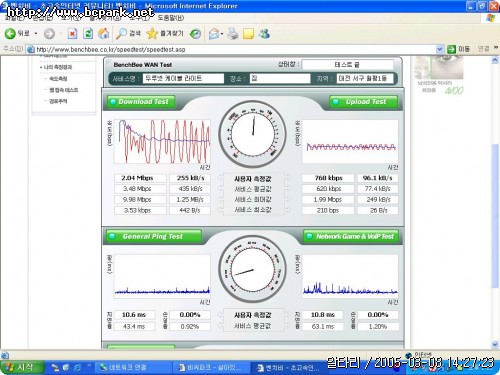
Task: Click the '3.48 Mbps' service average value
Action: click(x=140, y=189)
